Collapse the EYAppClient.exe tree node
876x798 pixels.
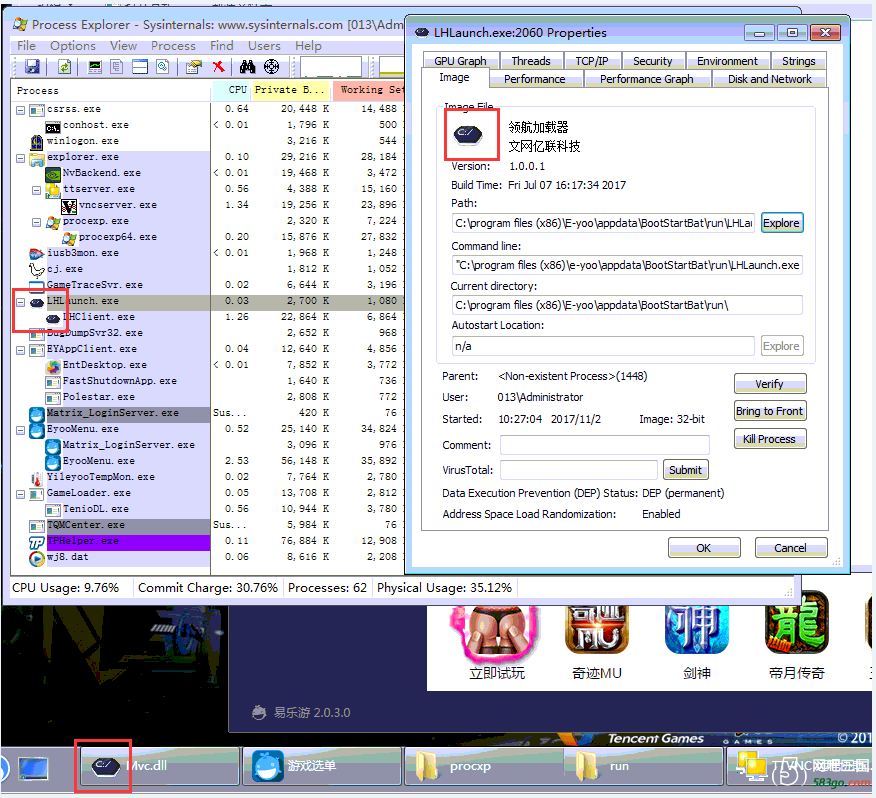click(x=21, y=350)
